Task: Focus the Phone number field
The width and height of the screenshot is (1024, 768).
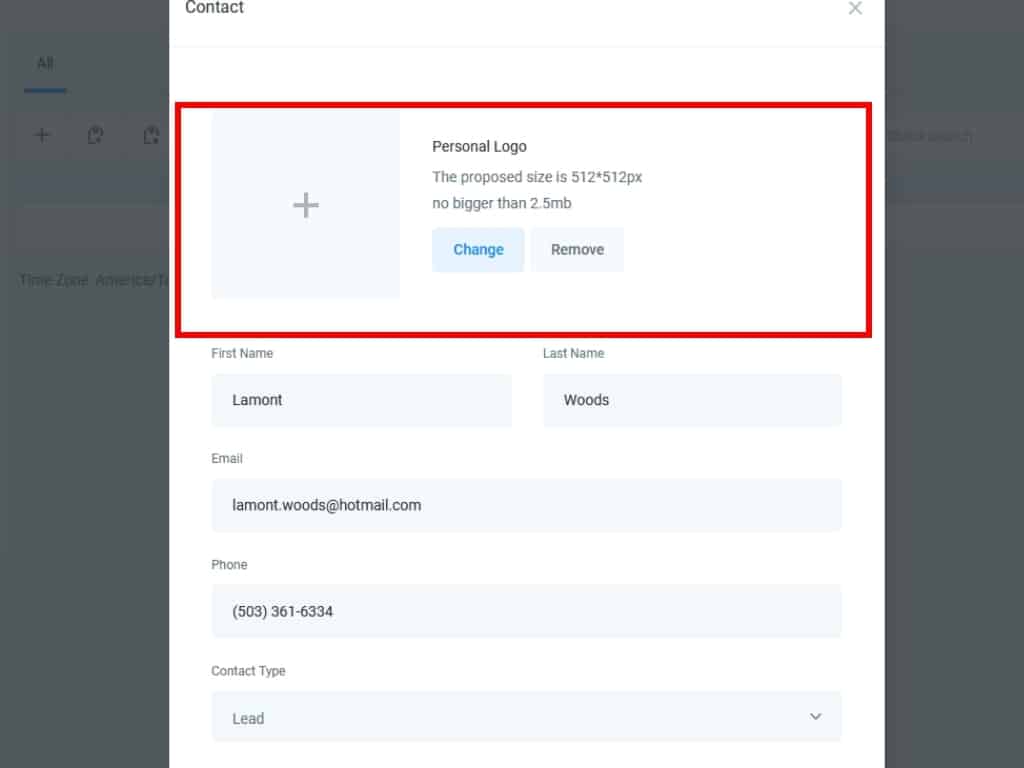Action: [526, 611]
